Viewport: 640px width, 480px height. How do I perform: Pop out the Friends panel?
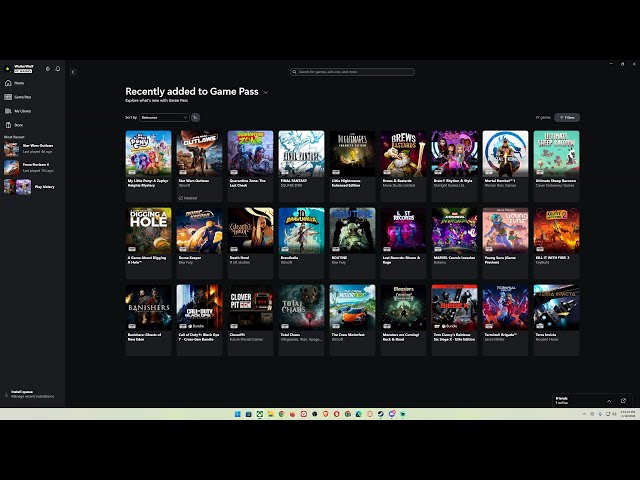click(x=623, y=401)
